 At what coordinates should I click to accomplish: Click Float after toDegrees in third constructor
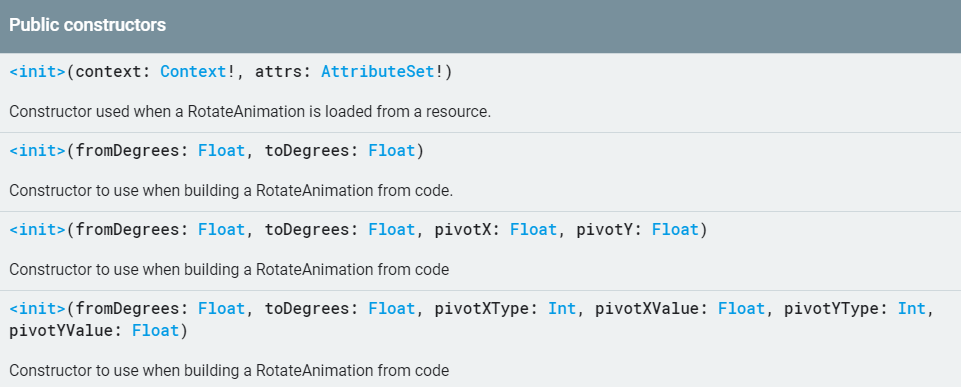tap(392, 230)
